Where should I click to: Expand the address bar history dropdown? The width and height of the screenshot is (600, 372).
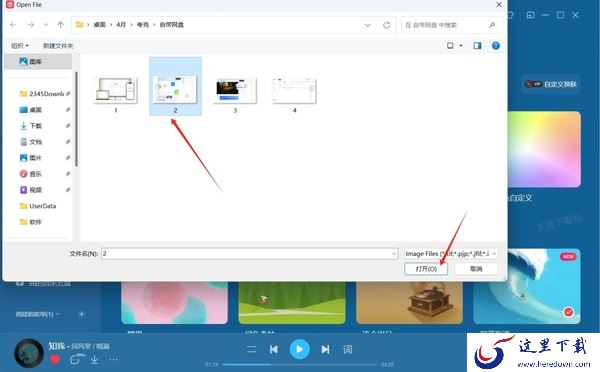tap(368, 25)
